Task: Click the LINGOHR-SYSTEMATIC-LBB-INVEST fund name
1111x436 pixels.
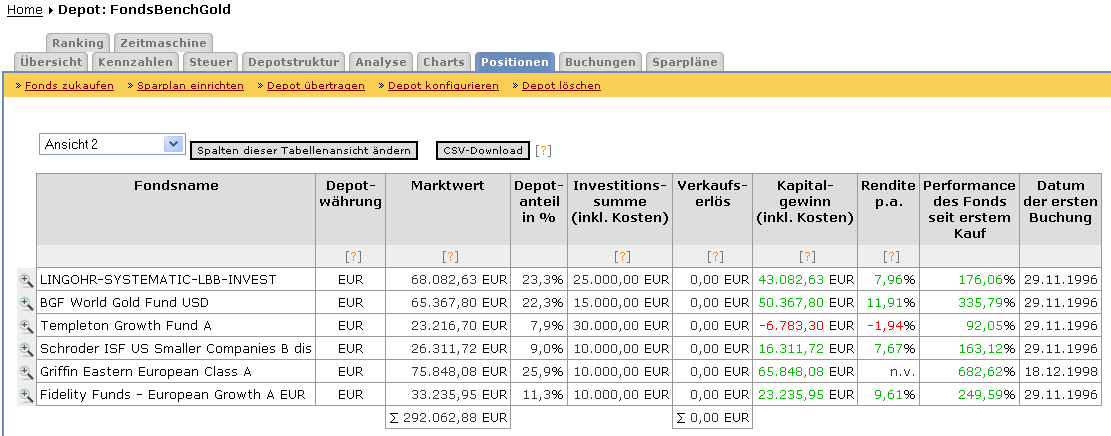Action: tap(158, 280)
